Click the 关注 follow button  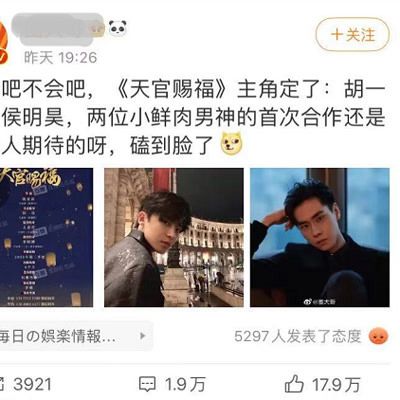coord(352,34)
